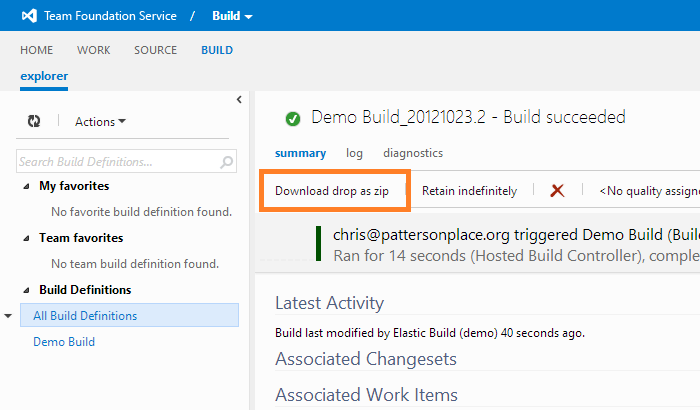The image size is (700, 410).
Task: Refresh the build definitions list
Action: point(34,121)
